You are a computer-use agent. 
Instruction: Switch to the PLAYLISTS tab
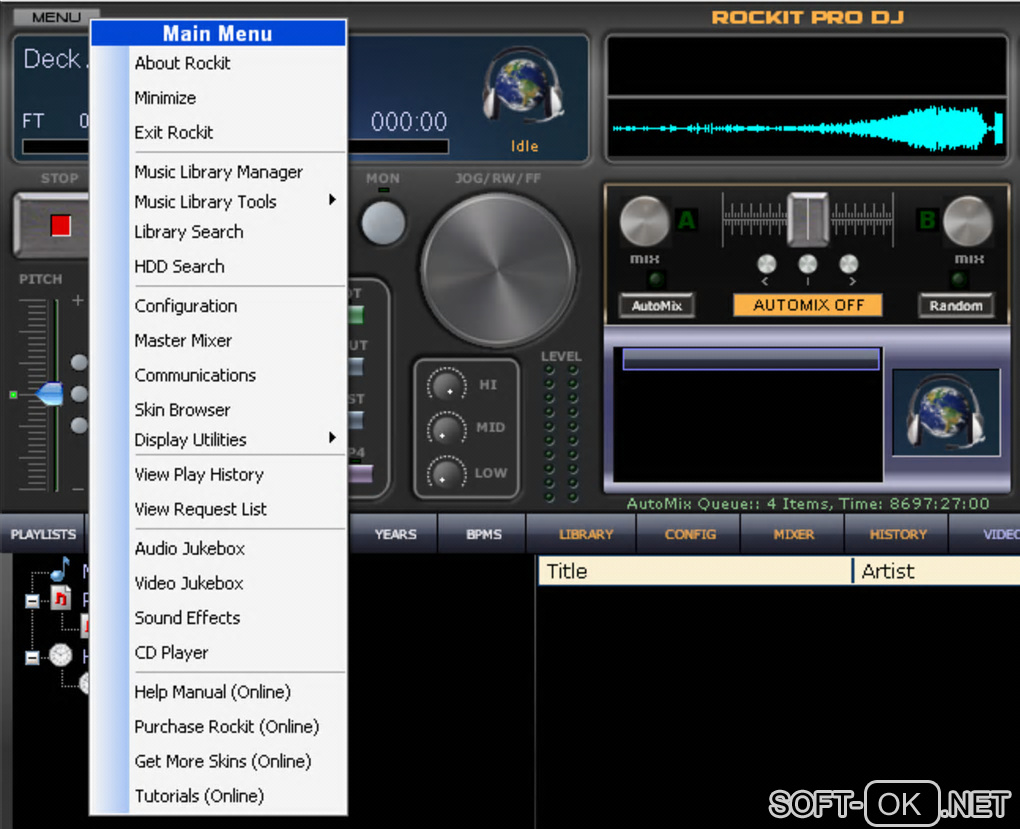43,534
